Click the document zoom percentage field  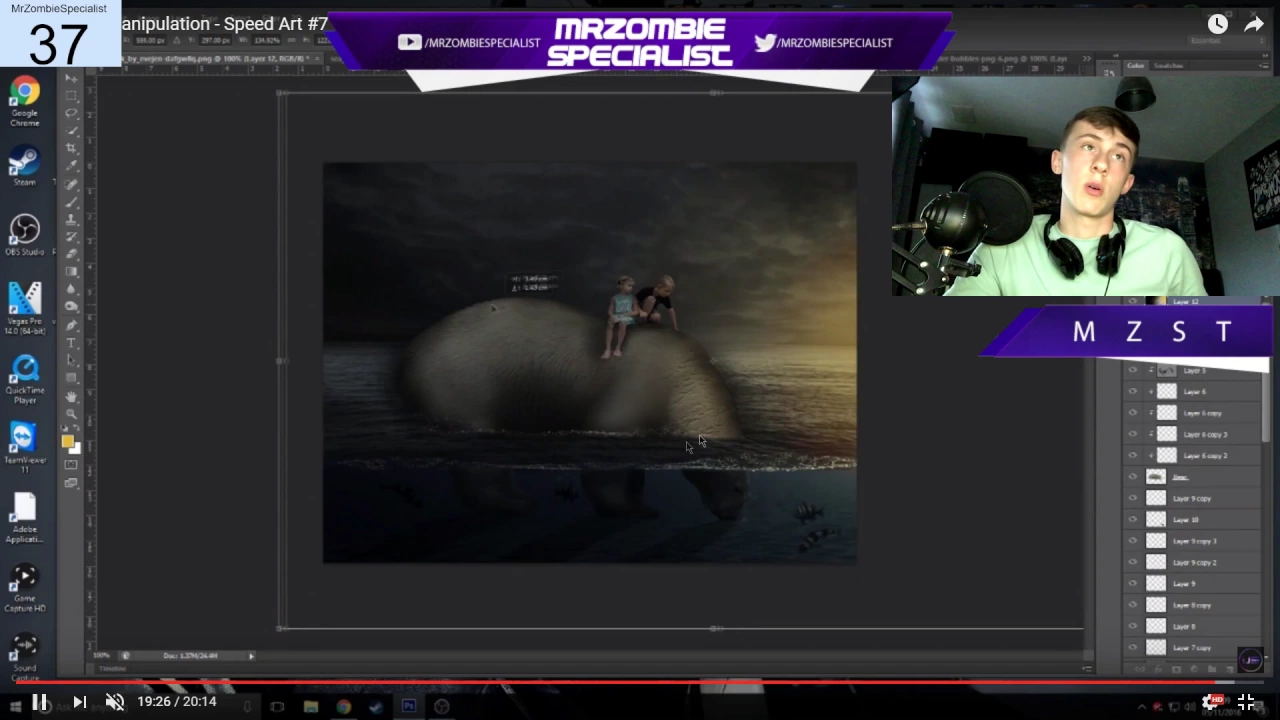coord(102,656)
